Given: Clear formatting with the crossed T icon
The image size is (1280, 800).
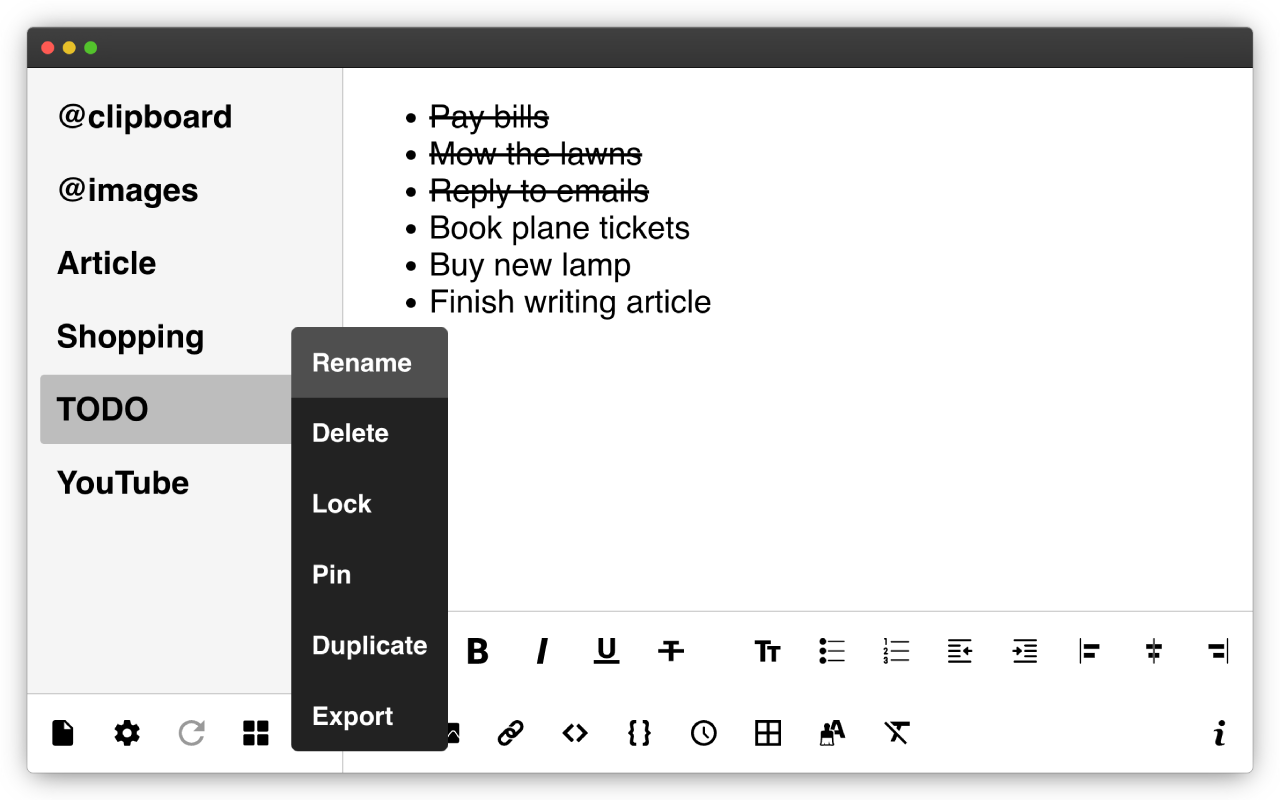Looking at the screenshot, I should pyautogui.click(x=896, y=733).
